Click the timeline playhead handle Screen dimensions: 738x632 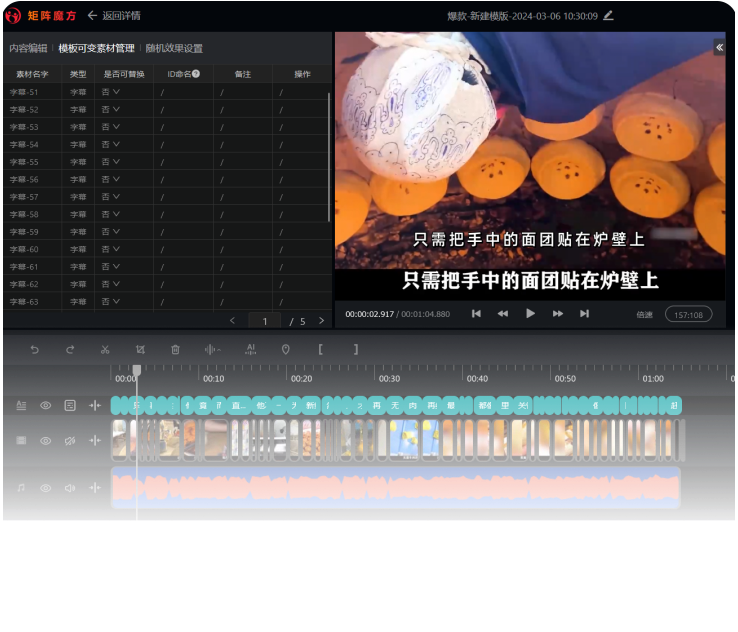point(136,370)
